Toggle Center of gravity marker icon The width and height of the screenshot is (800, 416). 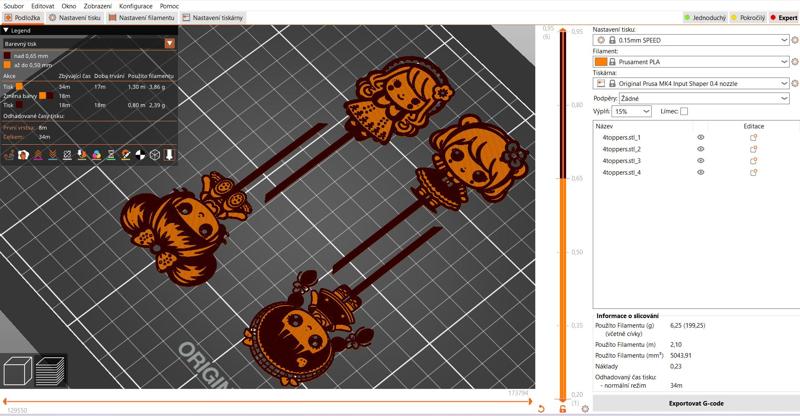(x=140, y=155)
